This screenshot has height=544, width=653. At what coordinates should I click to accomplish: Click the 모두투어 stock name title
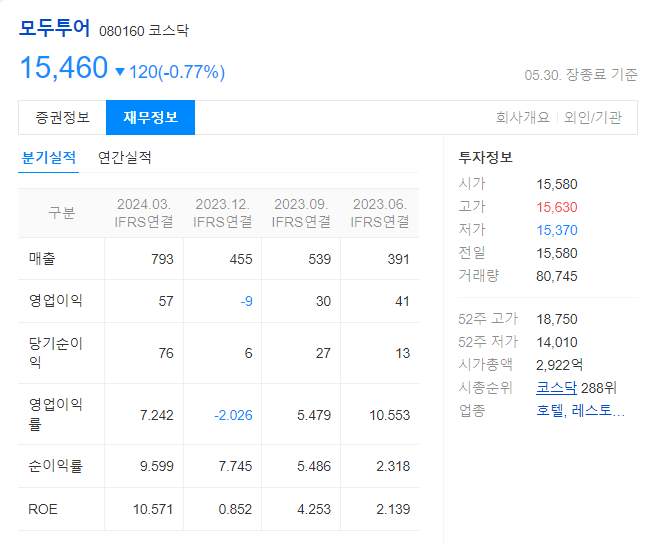(x=54, y=29)
